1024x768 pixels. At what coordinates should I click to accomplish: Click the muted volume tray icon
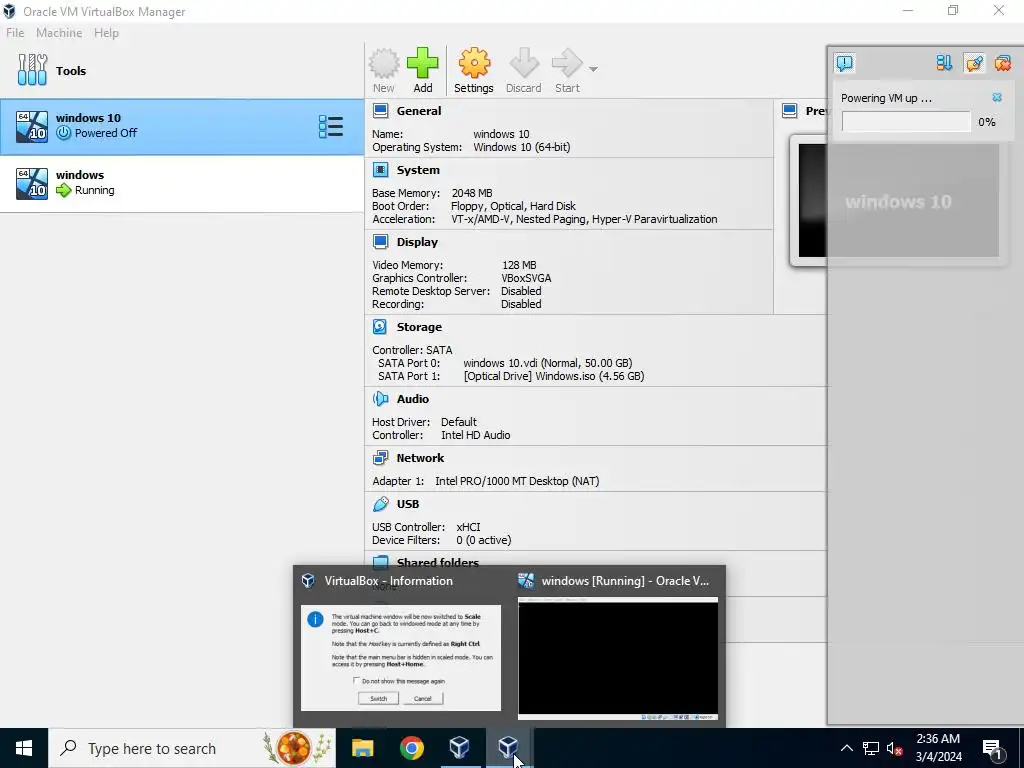(x=894, y=748)
